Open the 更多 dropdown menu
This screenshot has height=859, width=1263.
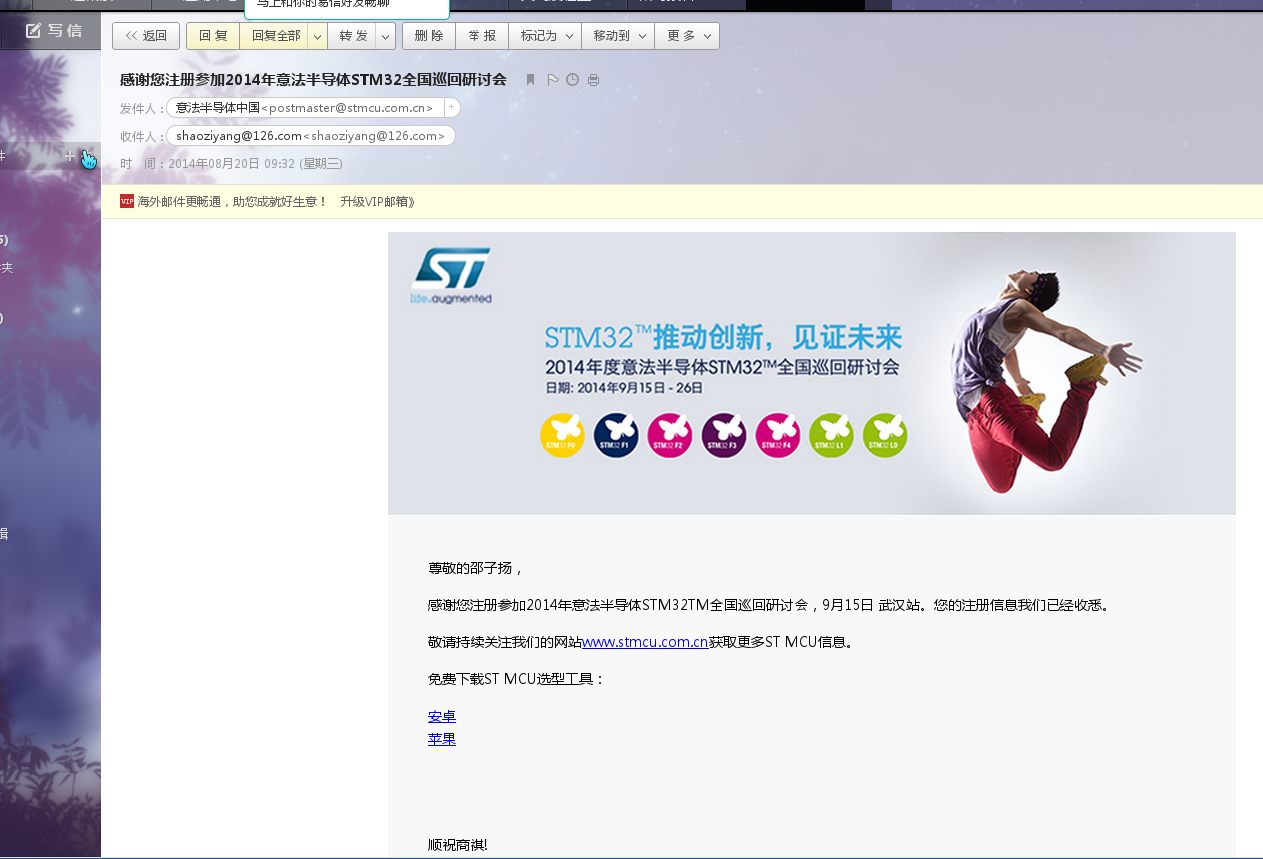pyautogui.click(x=687, y=36)
